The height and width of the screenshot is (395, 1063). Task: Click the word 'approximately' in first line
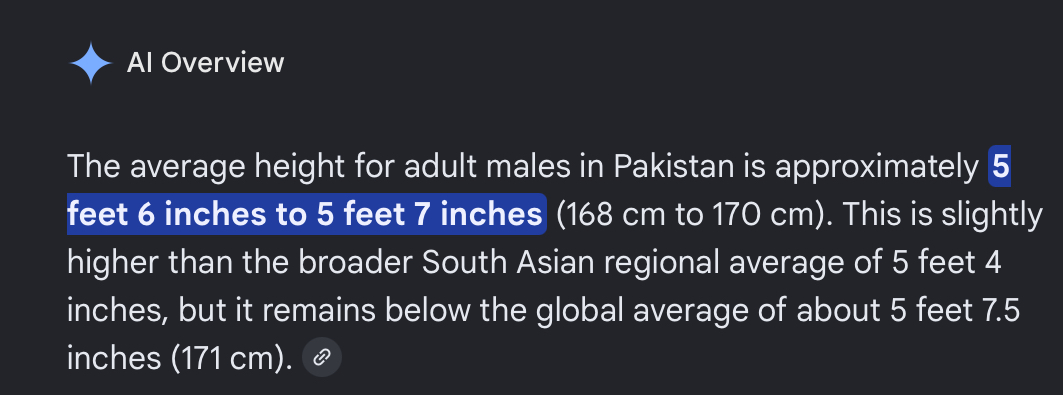pos(877,167)
